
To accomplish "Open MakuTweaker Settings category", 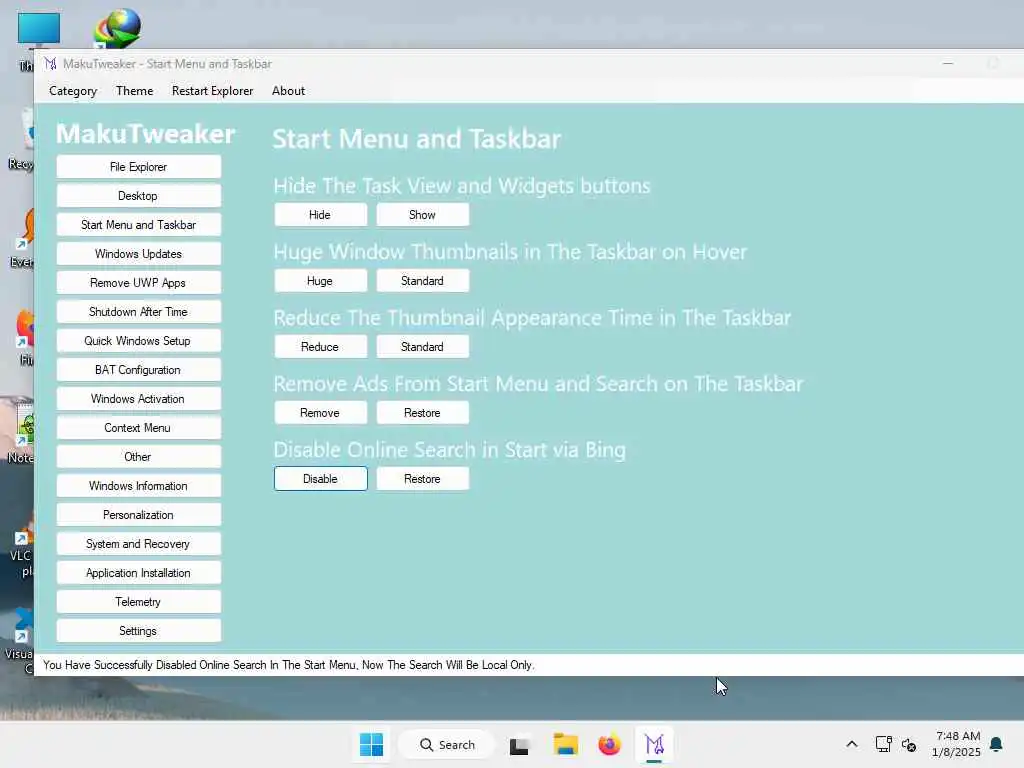I will pyautogui.click(x=138, y=631).
